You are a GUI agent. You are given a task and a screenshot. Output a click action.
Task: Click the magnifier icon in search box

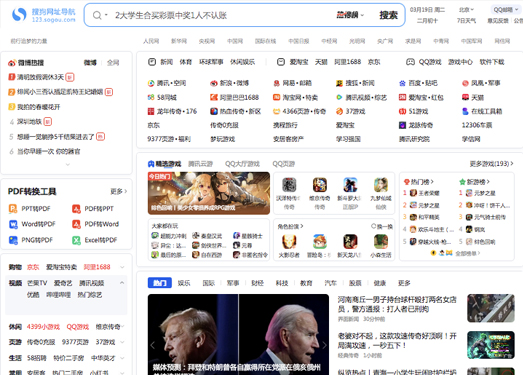(97, 15)
